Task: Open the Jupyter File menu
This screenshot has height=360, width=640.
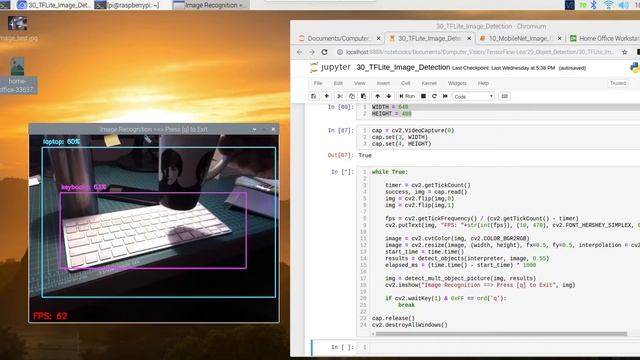Action: click(318, 83)
